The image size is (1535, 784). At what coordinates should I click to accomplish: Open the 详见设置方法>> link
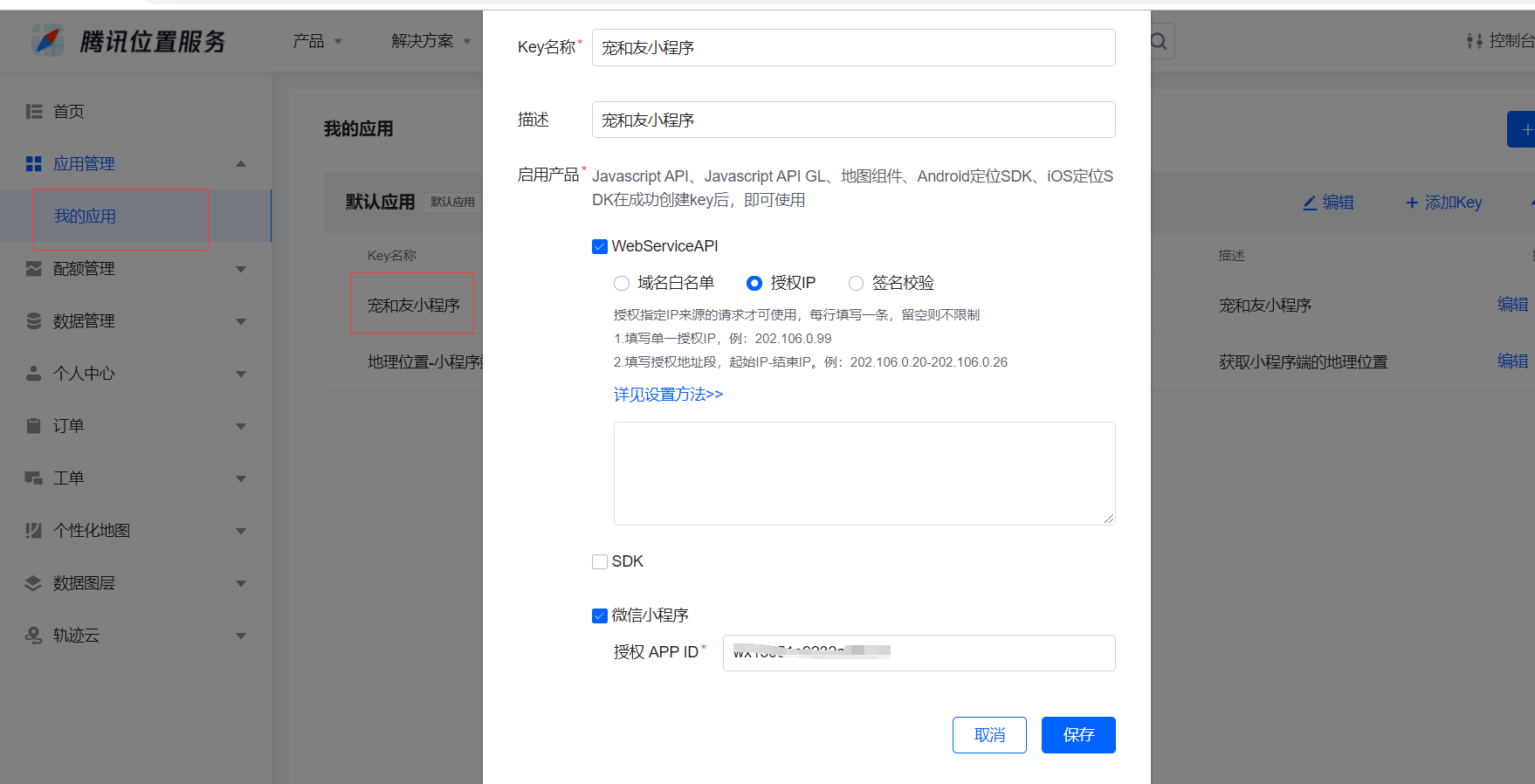(x=668, y=395)
